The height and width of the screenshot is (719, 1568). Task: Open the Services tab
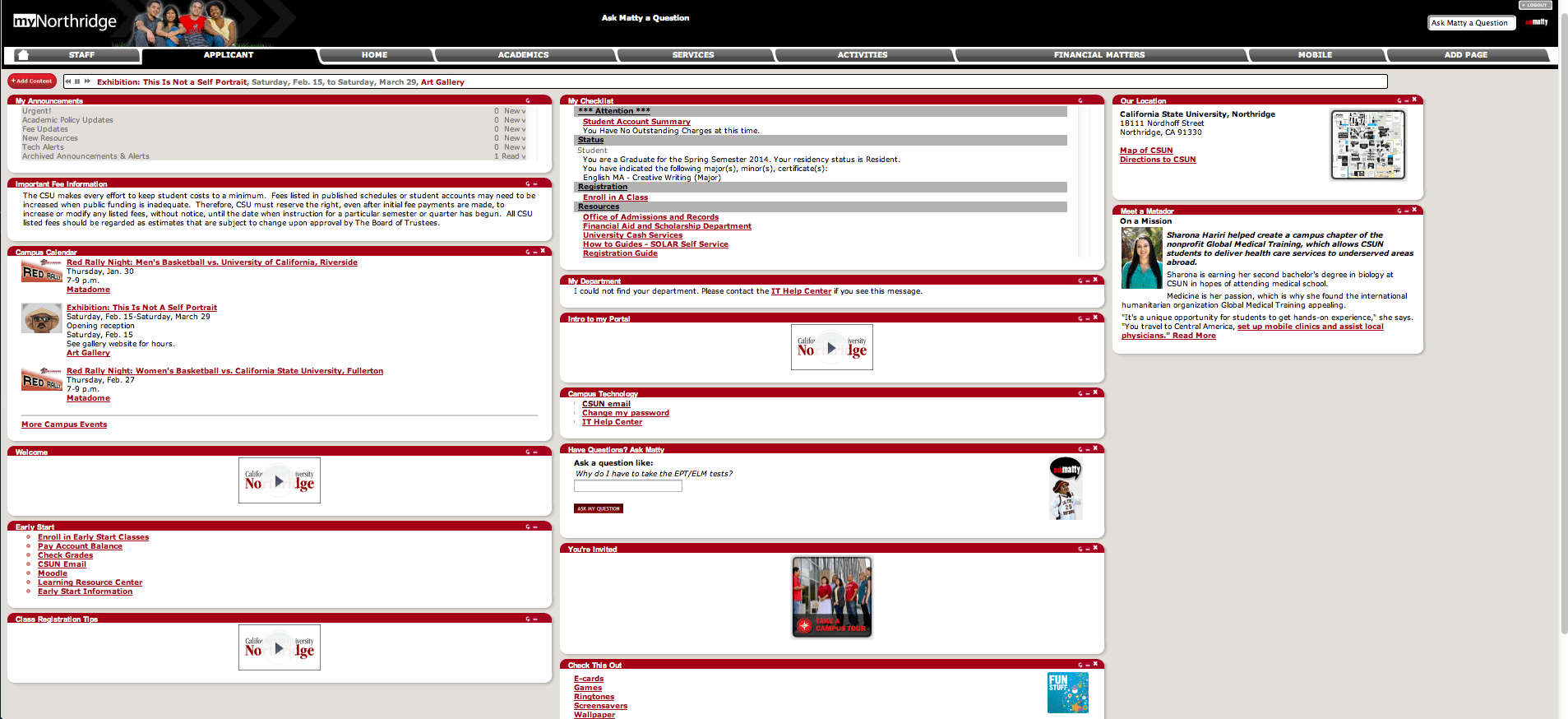click(693, 55)
